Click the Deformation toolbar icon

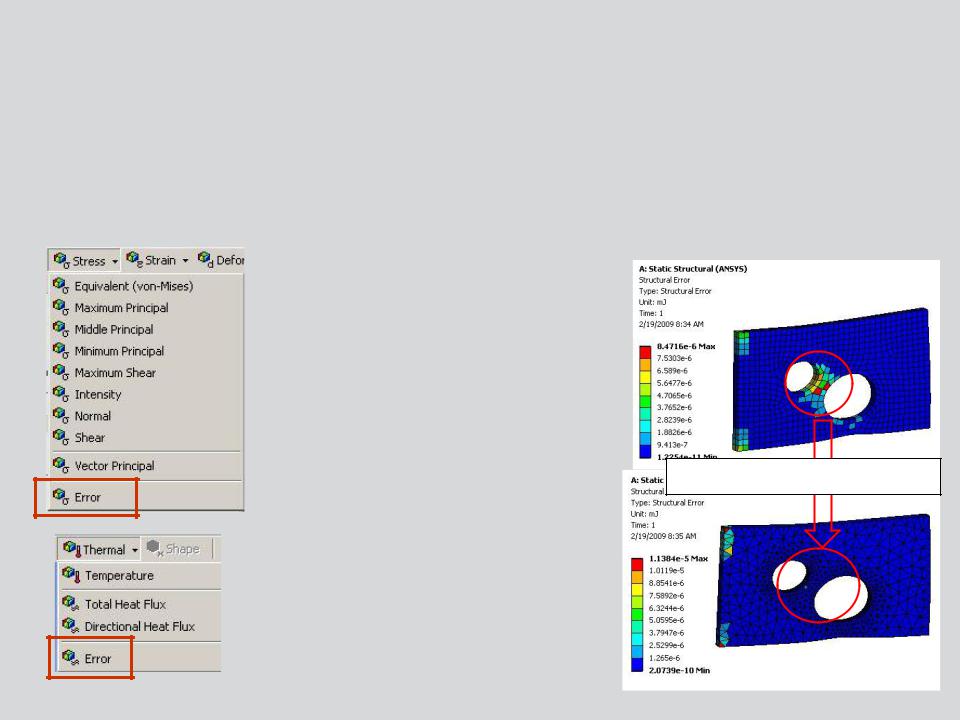click(x=205, y=260)
